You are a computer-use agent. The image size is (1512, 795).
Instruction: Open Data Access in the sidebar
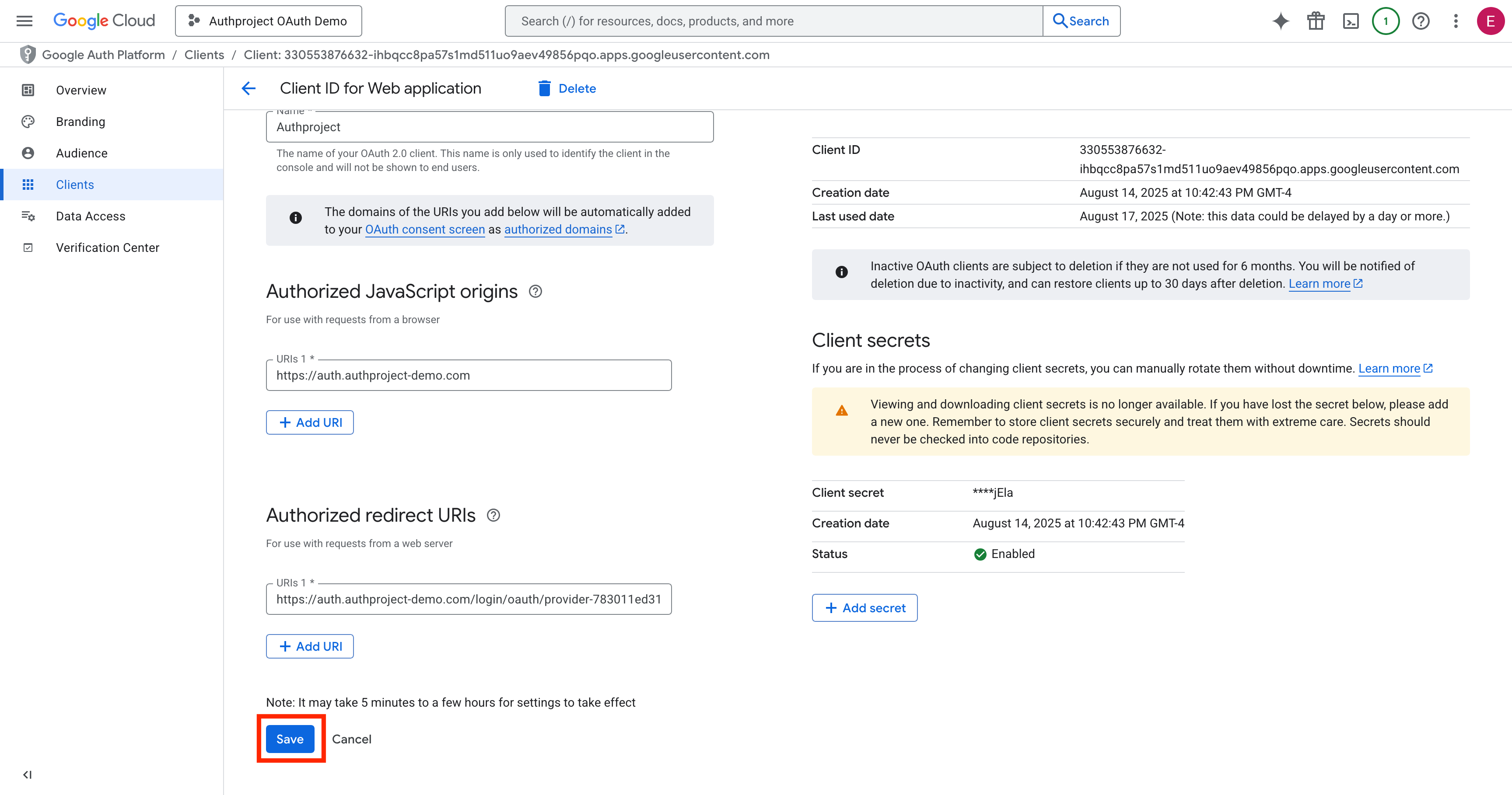pos(112,216)
